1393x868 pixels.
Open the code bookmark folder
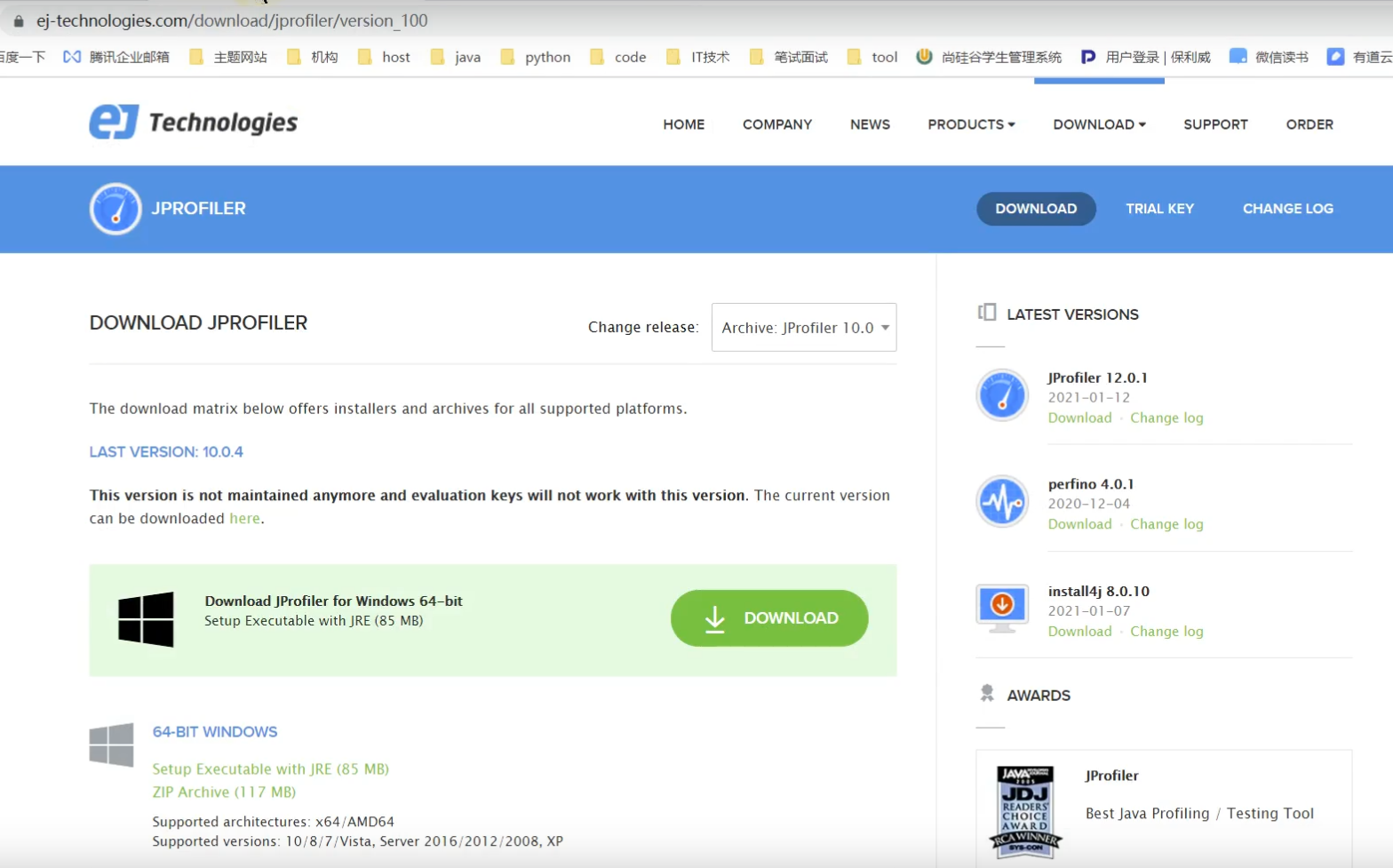(618, 57)
